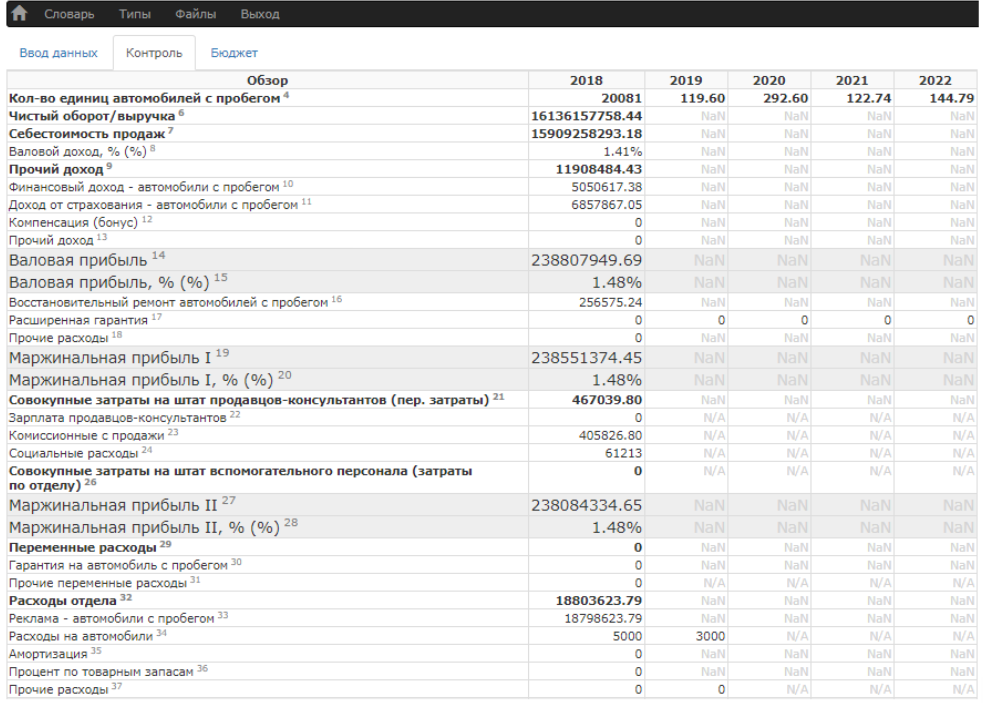Select the 2022 column header
983x703 pixels.
tap(935, 80)
